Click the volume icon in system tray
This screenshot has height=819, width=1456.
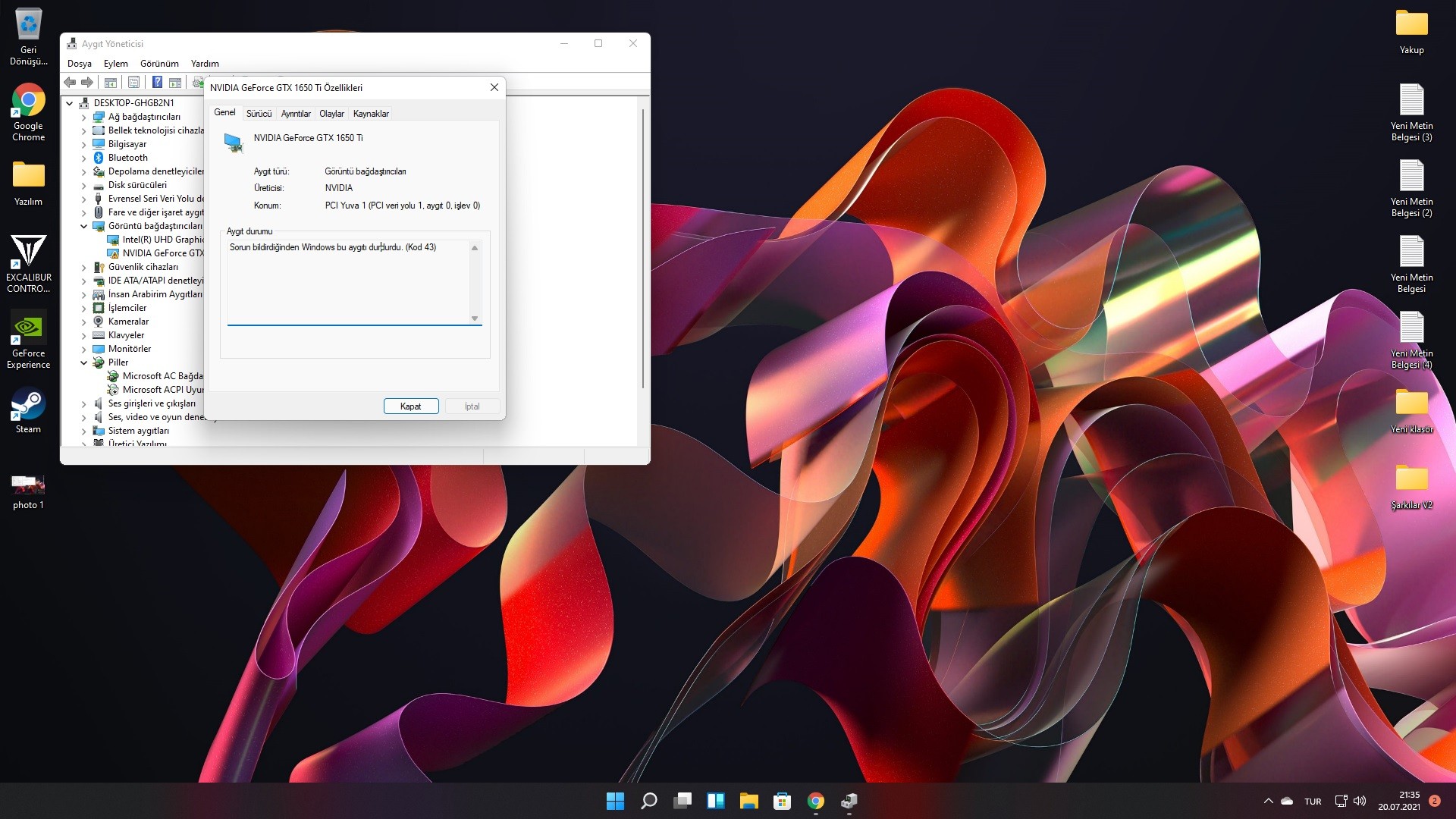[1360, 801]
